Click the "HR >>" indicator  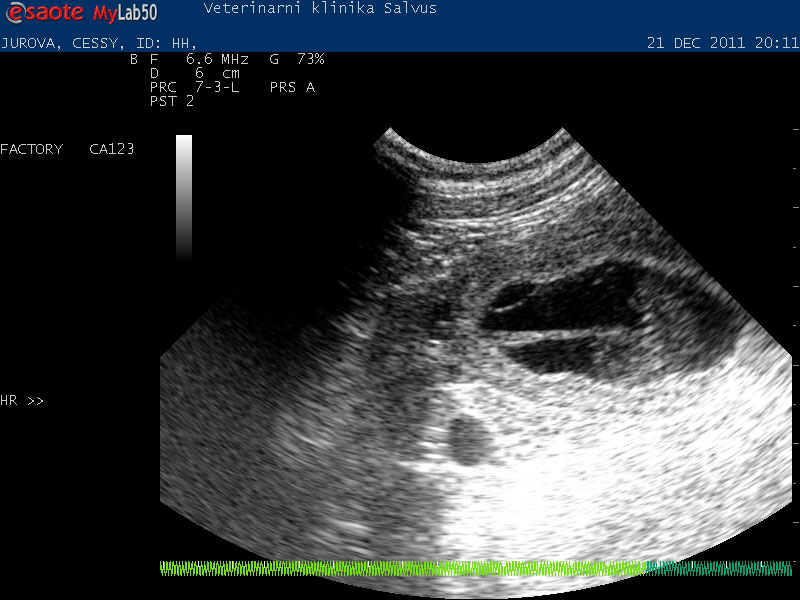click(x=22, y=401)
